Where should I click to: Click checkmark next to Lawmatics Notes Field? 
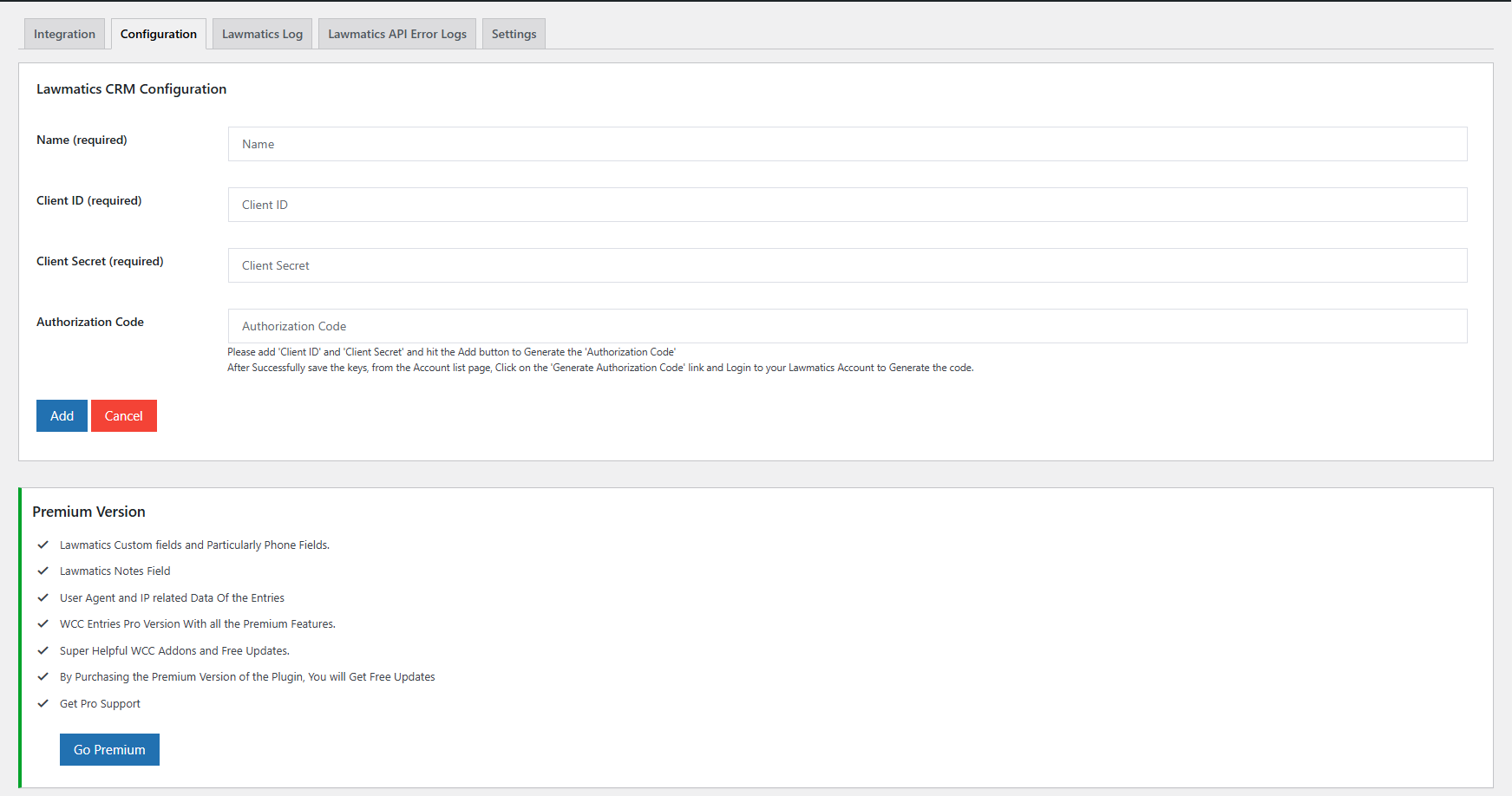tap(43, 571)
